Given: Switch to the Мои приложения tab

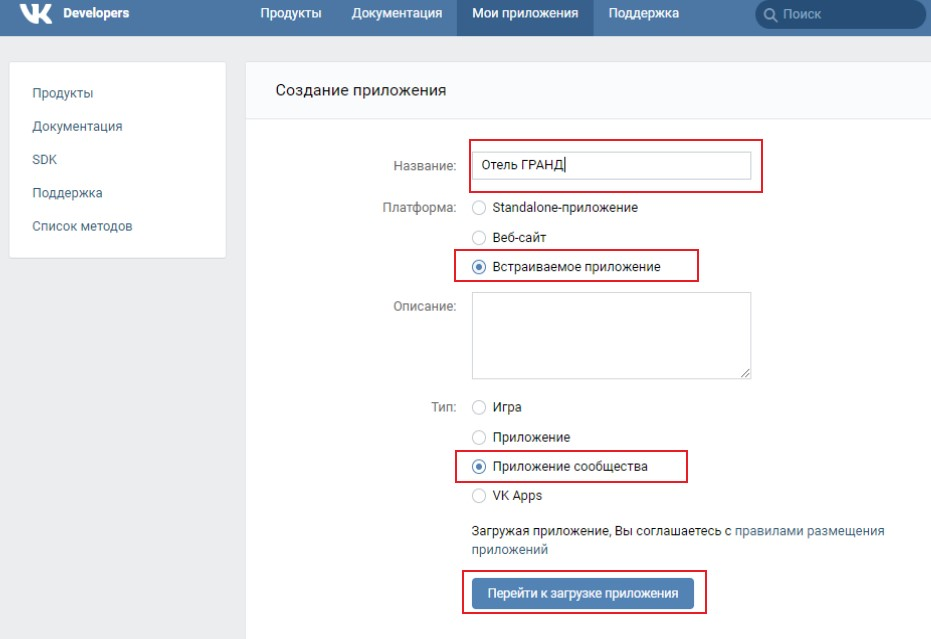Looking at the screenshot, I should coord(525,13).
